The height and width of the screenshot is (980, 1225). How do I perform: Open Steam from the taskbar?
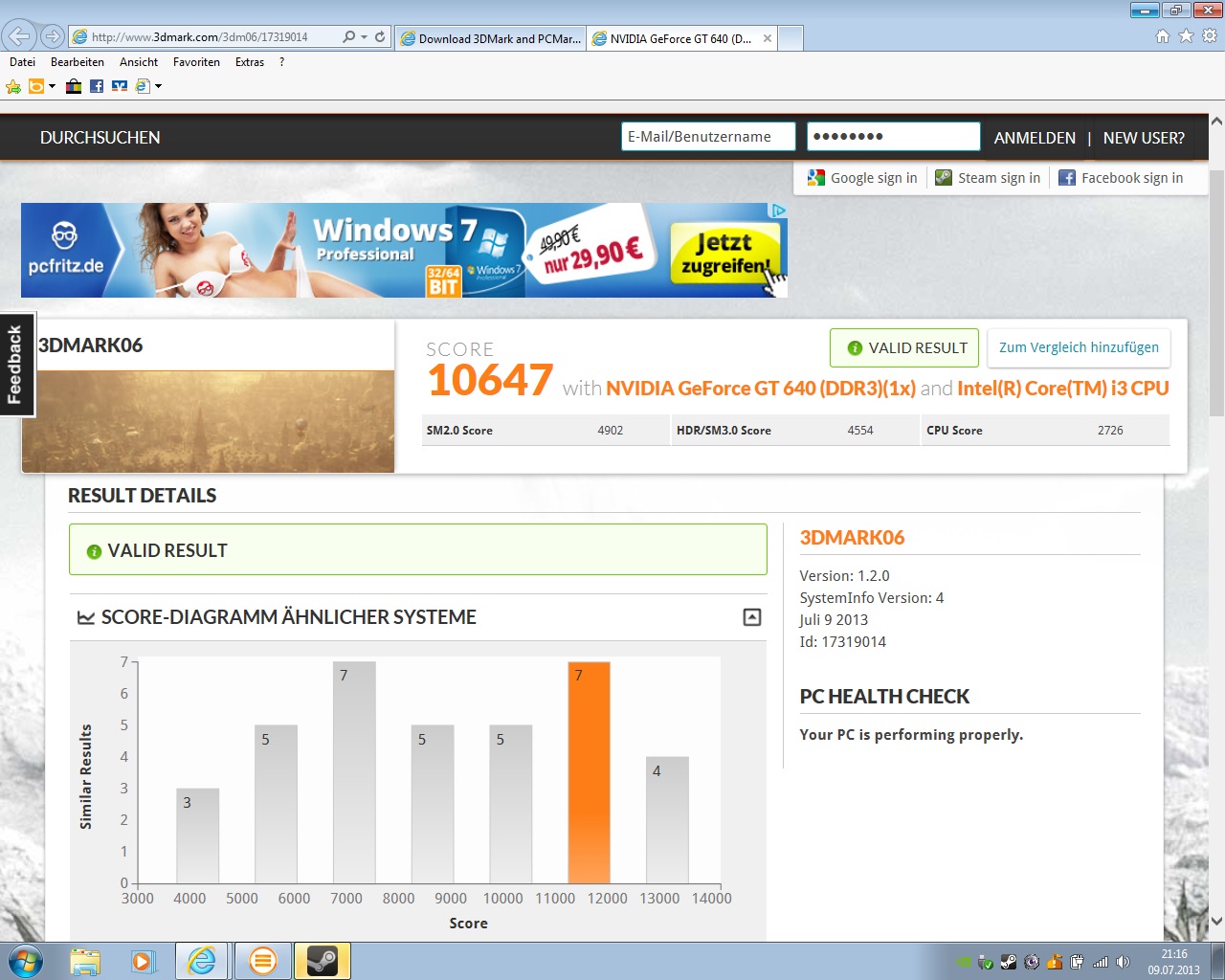pyautogui.click(x=322, y=961)
